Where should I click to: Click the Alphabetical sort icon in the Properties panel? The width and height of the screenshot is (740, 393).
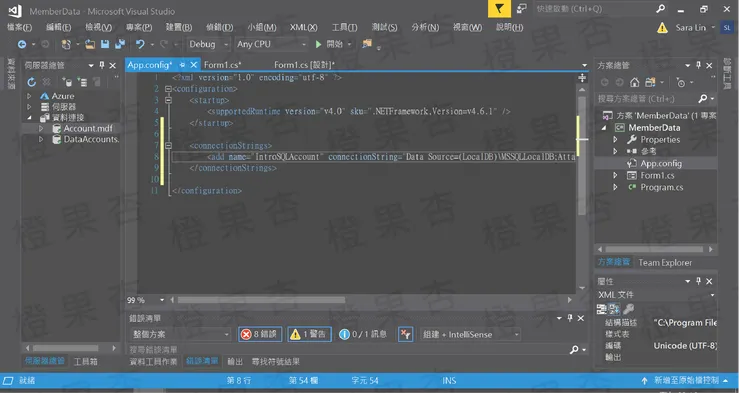(x=614, y=309)
